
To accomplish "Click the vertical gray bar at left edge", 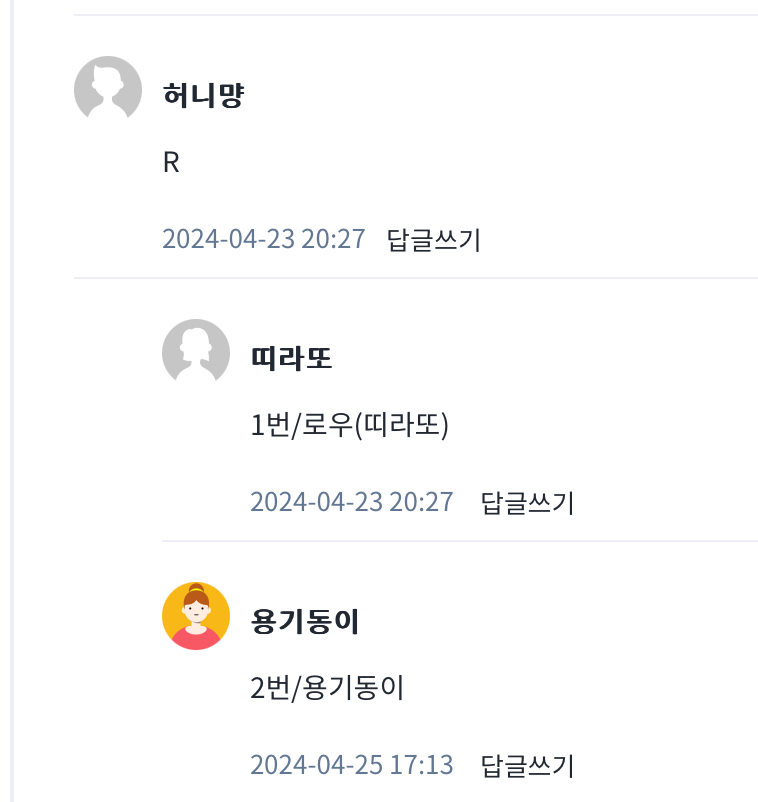I will click(x=11, y=400).
